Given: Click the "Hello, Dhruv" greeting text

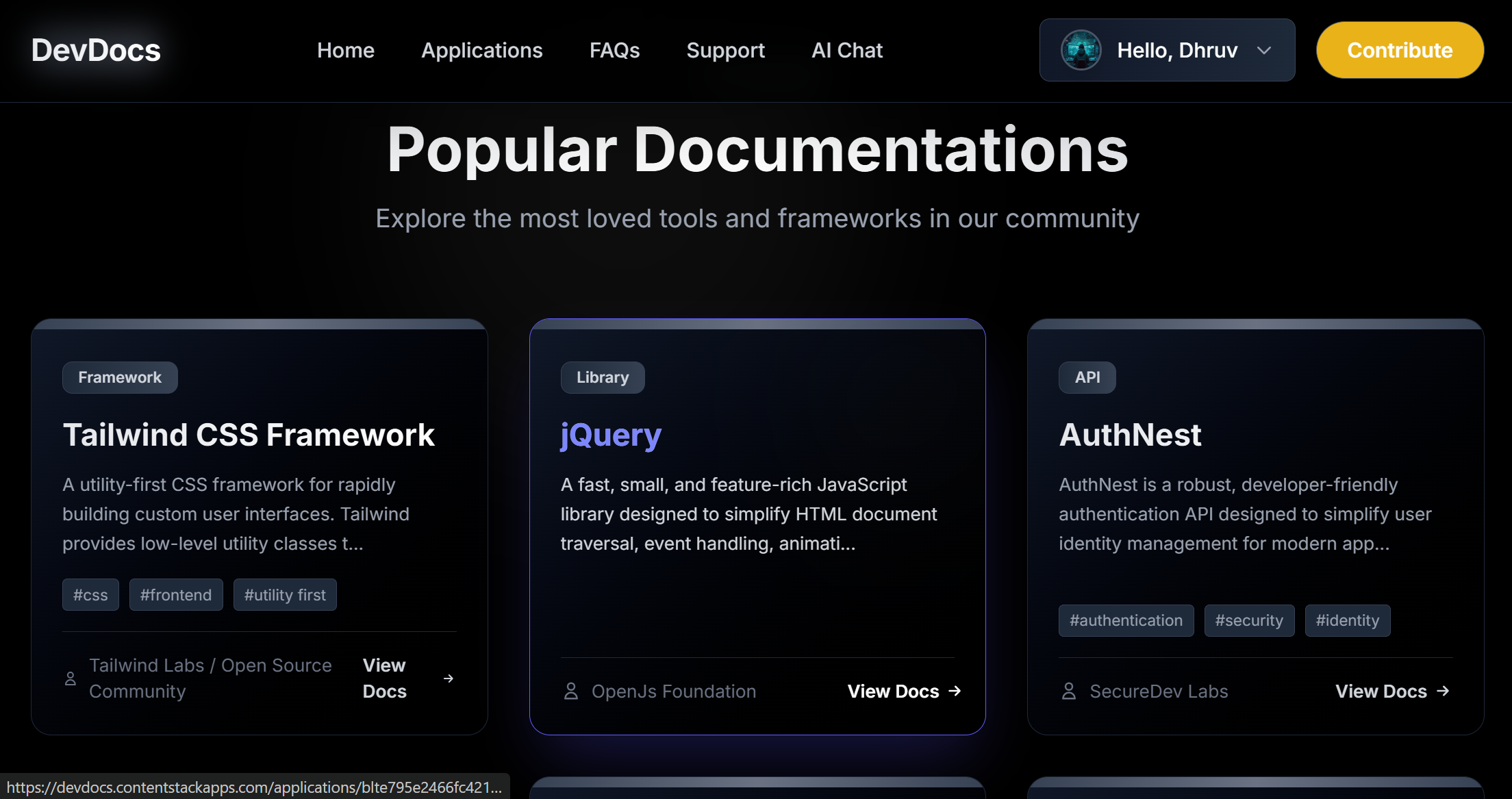Looking at the screenshot, I should pyautogui.click(x=1177, y=50).
